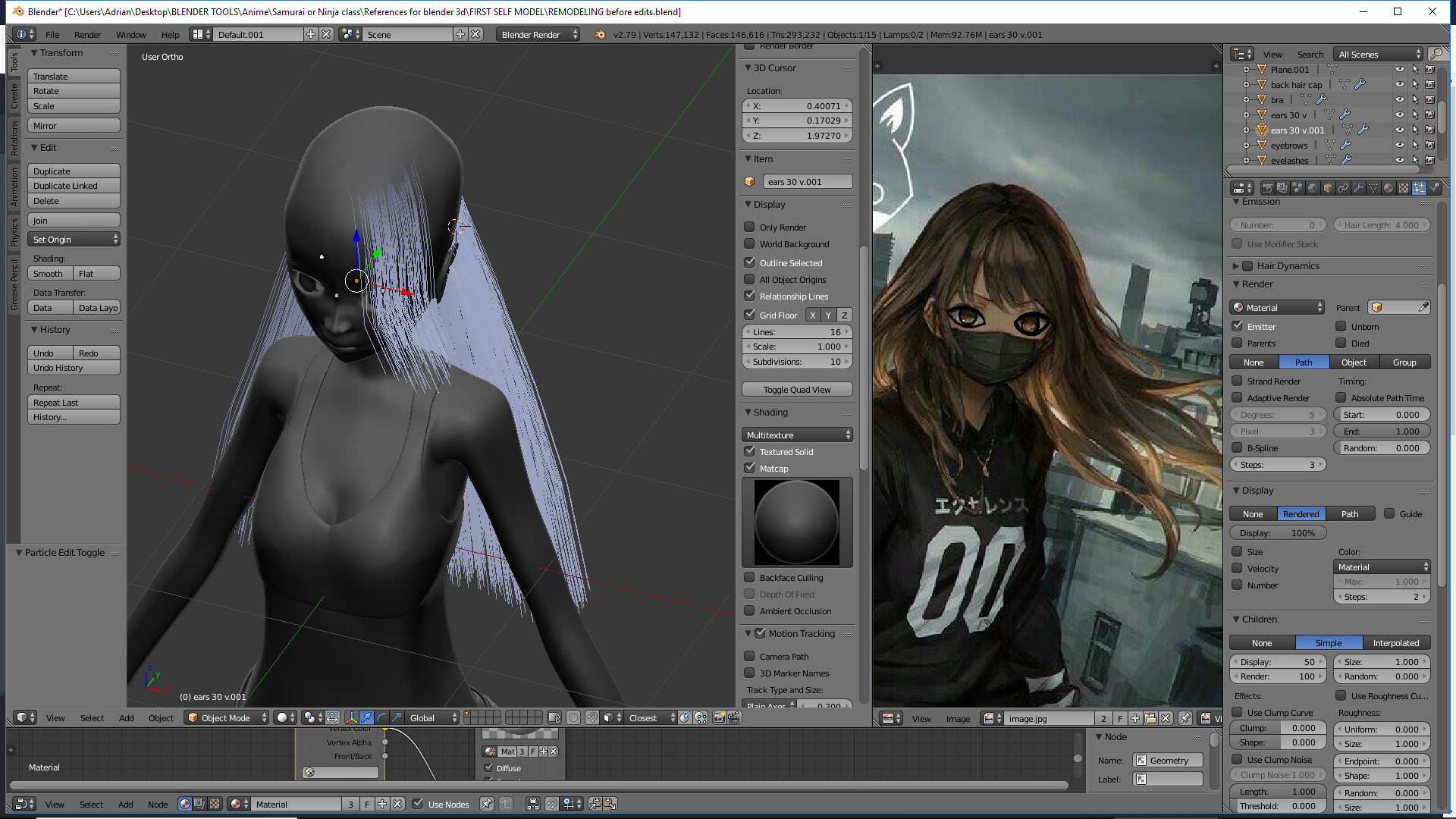Enable the Backface Culling checkbox
The height and width of the screenshot is (819, 1456).
tap(749, 577)
